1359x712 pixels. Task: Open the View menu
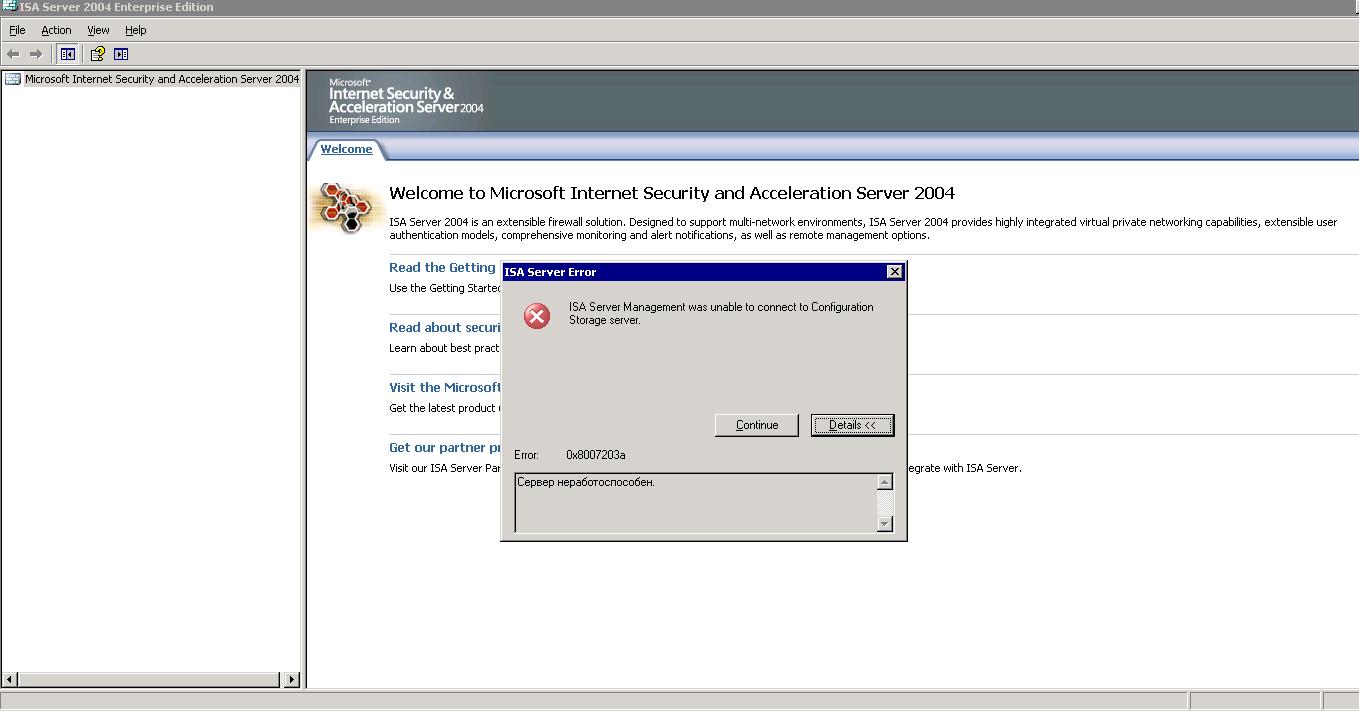coord(98,30)
